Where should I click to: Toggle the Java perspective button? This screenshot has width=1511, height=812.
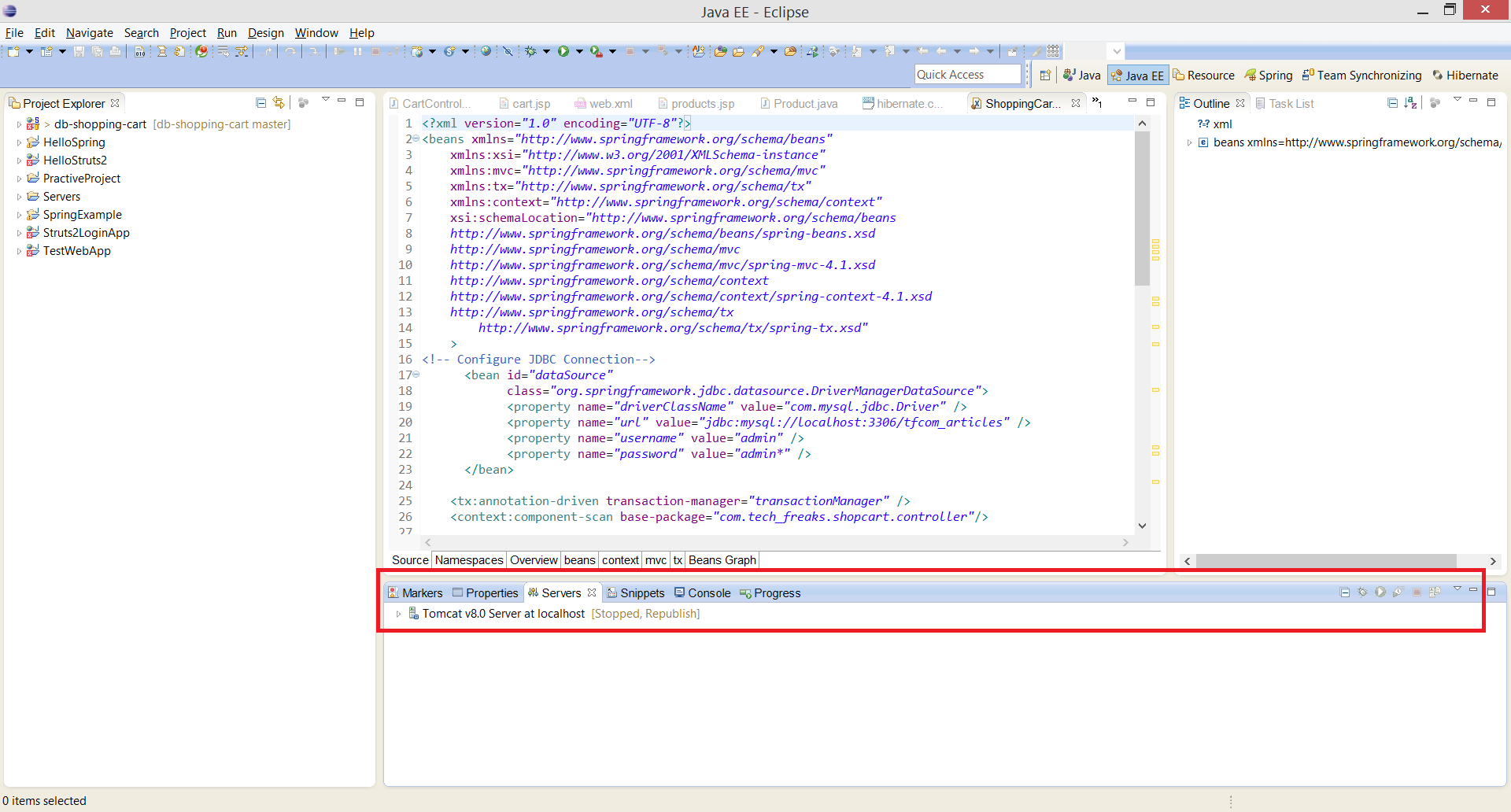(1081, 75)
